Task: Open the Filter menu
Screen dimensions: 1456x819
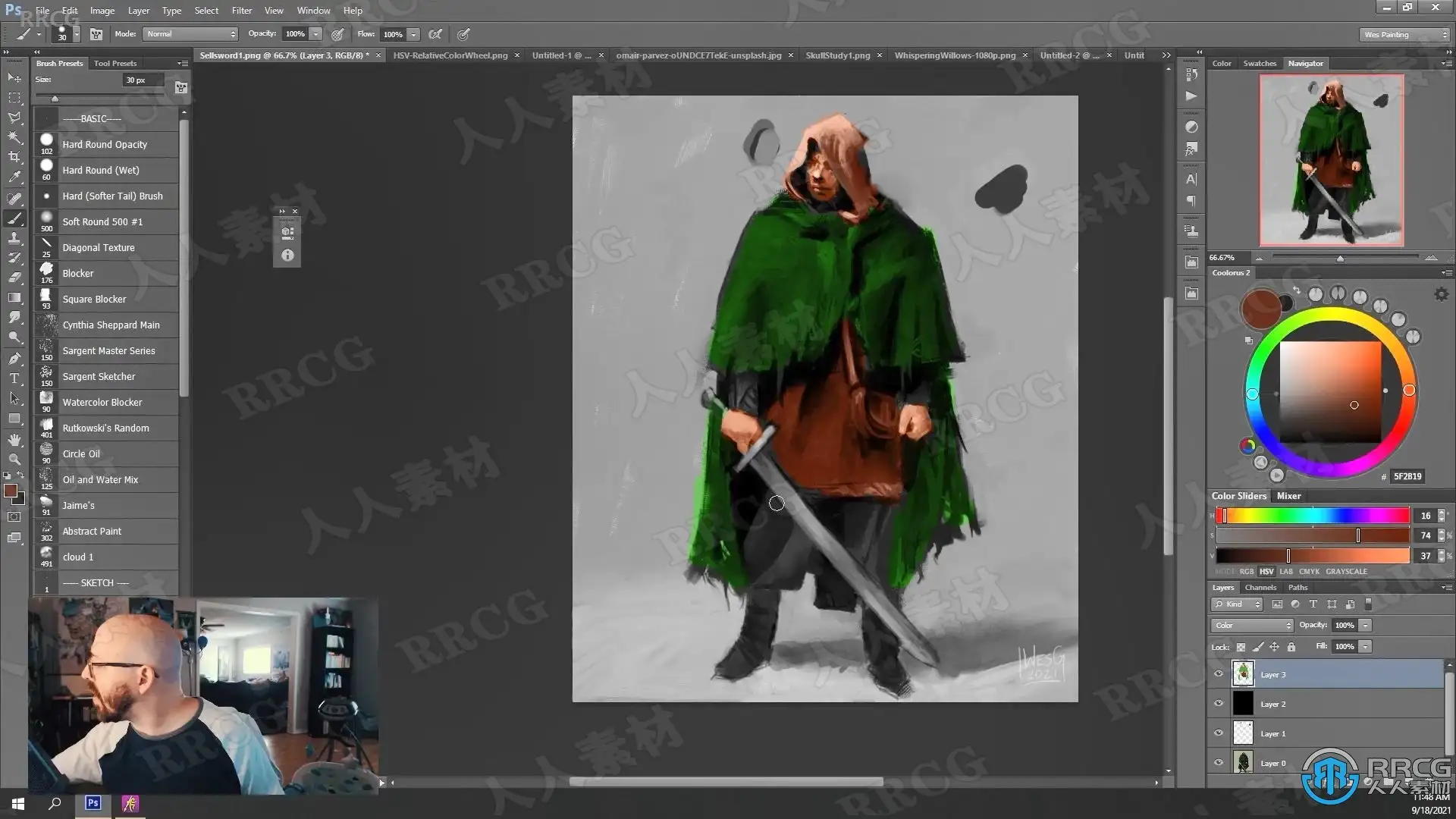Action: click(x=241, y=11)
